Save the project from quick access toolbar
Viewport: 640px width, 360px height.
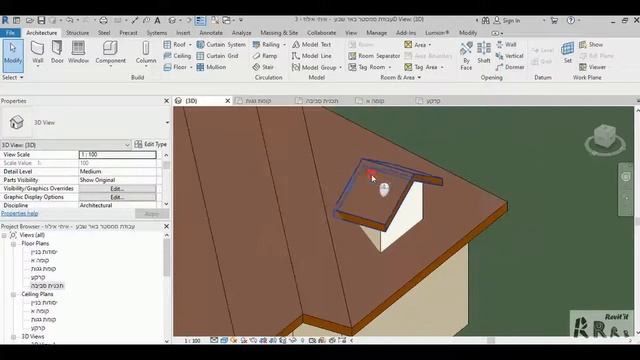(x=41, y=20)
